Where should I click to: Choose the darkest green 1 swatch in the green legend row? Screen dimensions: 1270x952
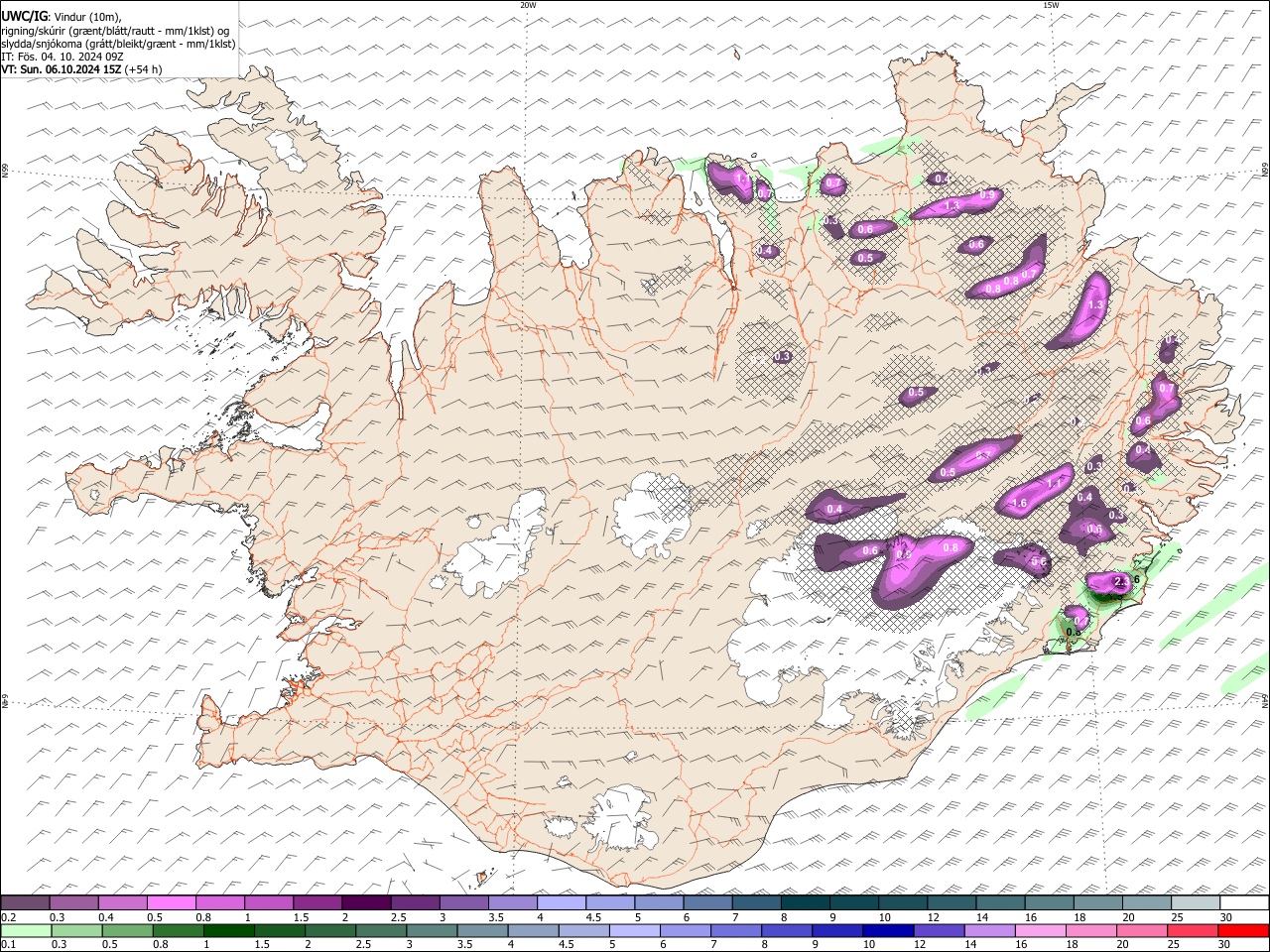tap(228, 931)
